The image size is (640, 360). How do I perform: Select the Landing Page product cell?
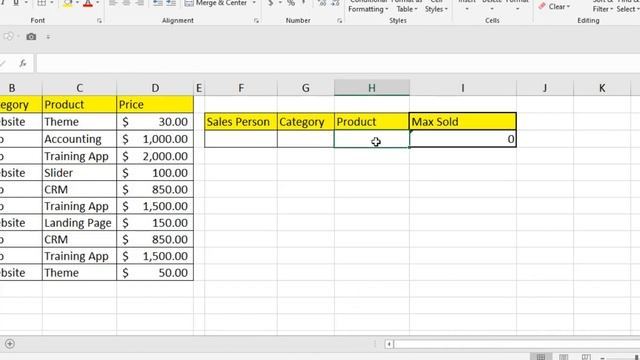tap(79, 223)
